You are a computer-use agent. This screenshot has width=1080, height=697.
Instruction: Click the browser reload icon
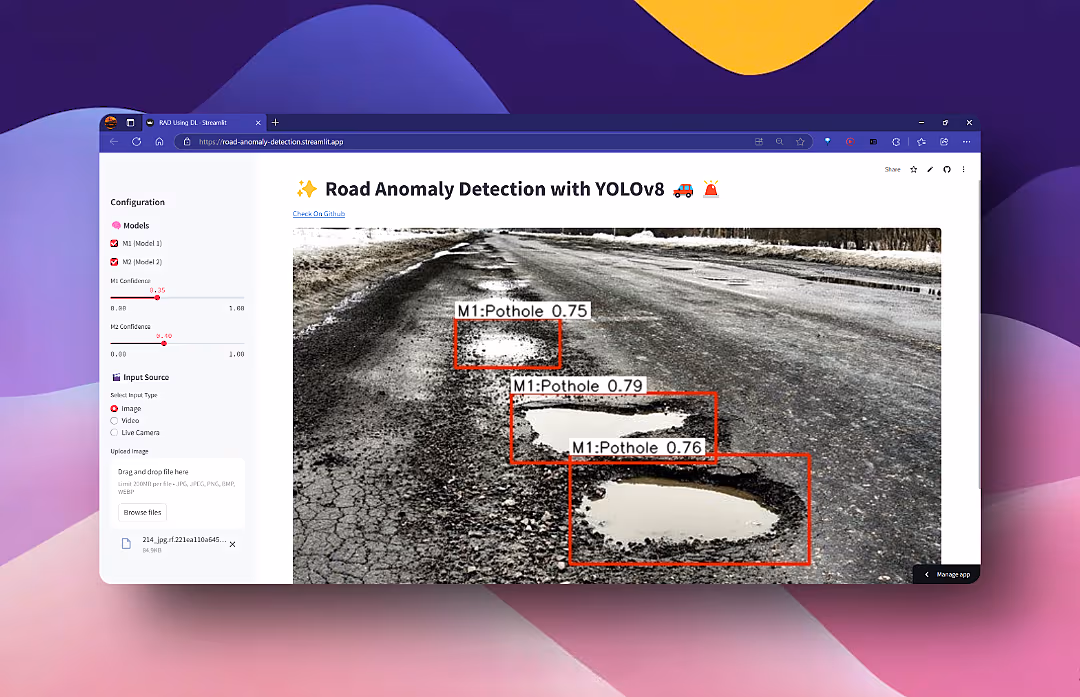(x=136, y=141)
